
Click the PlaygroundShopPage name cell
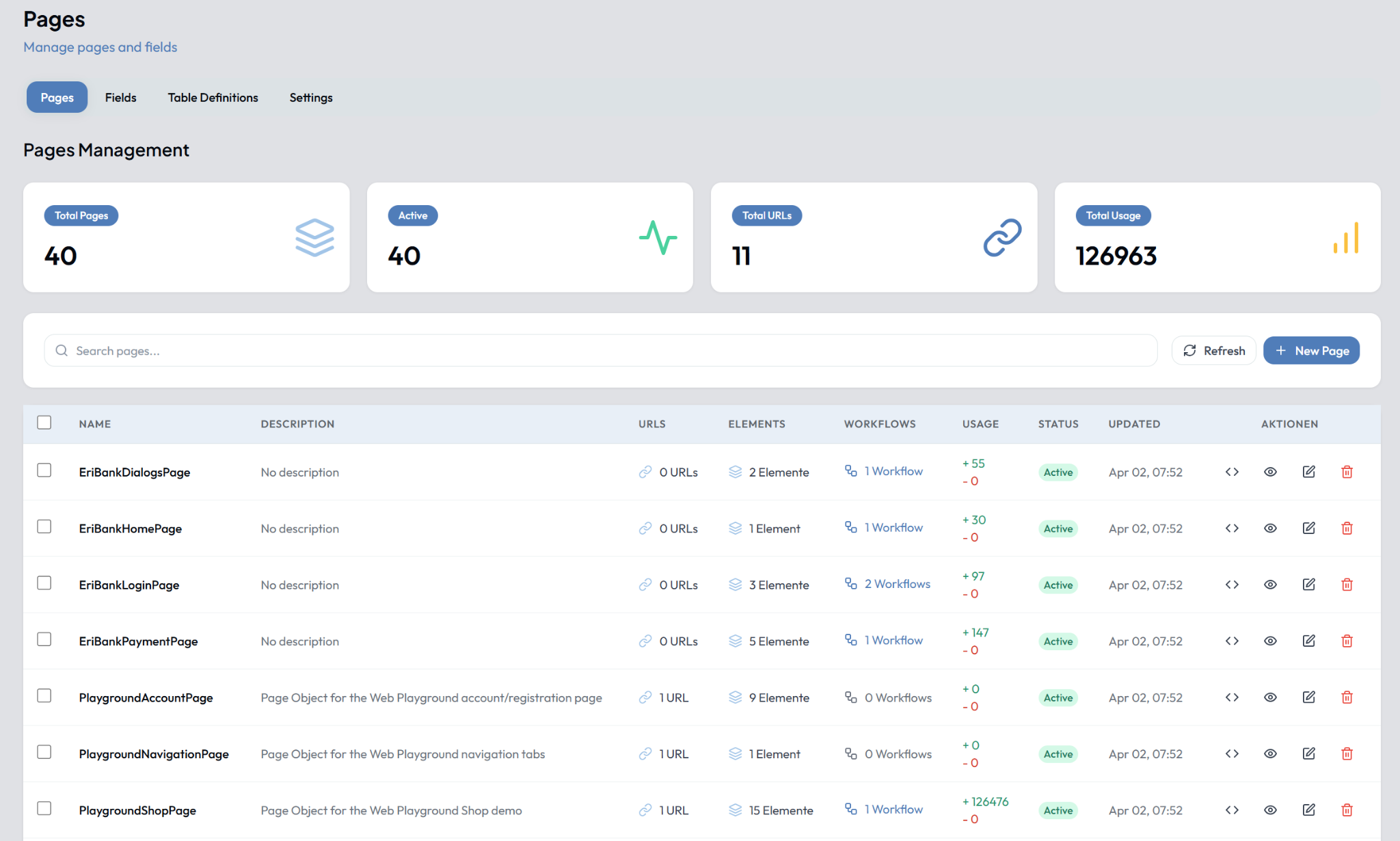click(137, 810)
